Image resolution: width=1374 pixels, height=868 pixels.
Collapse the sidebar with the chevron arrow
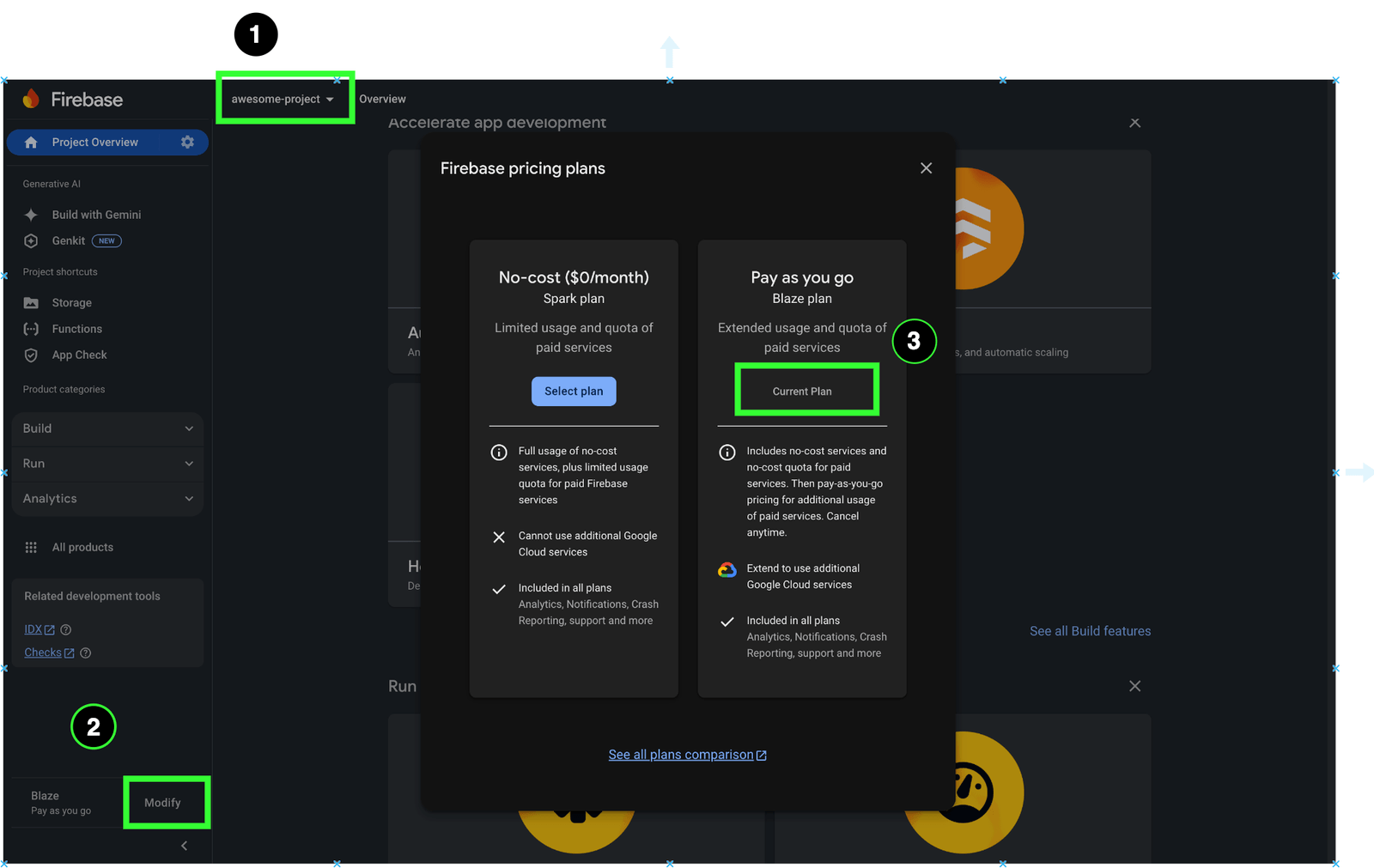tap(184, 846)
